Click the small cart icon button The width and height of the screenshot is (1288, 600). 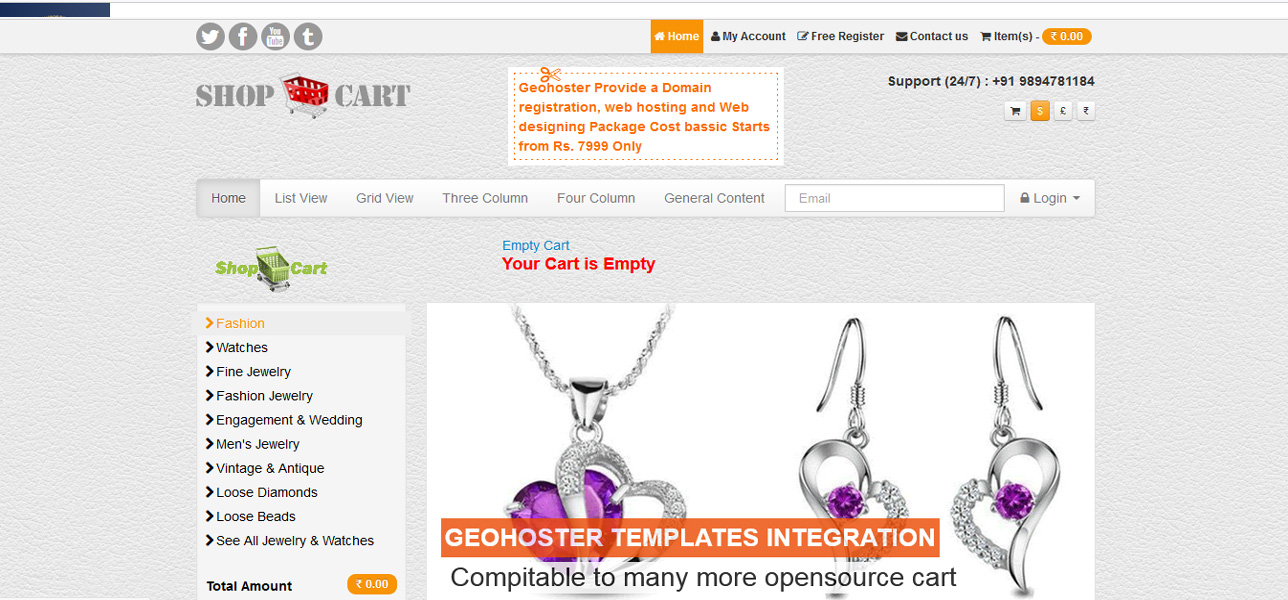[x=1015, y=111]
